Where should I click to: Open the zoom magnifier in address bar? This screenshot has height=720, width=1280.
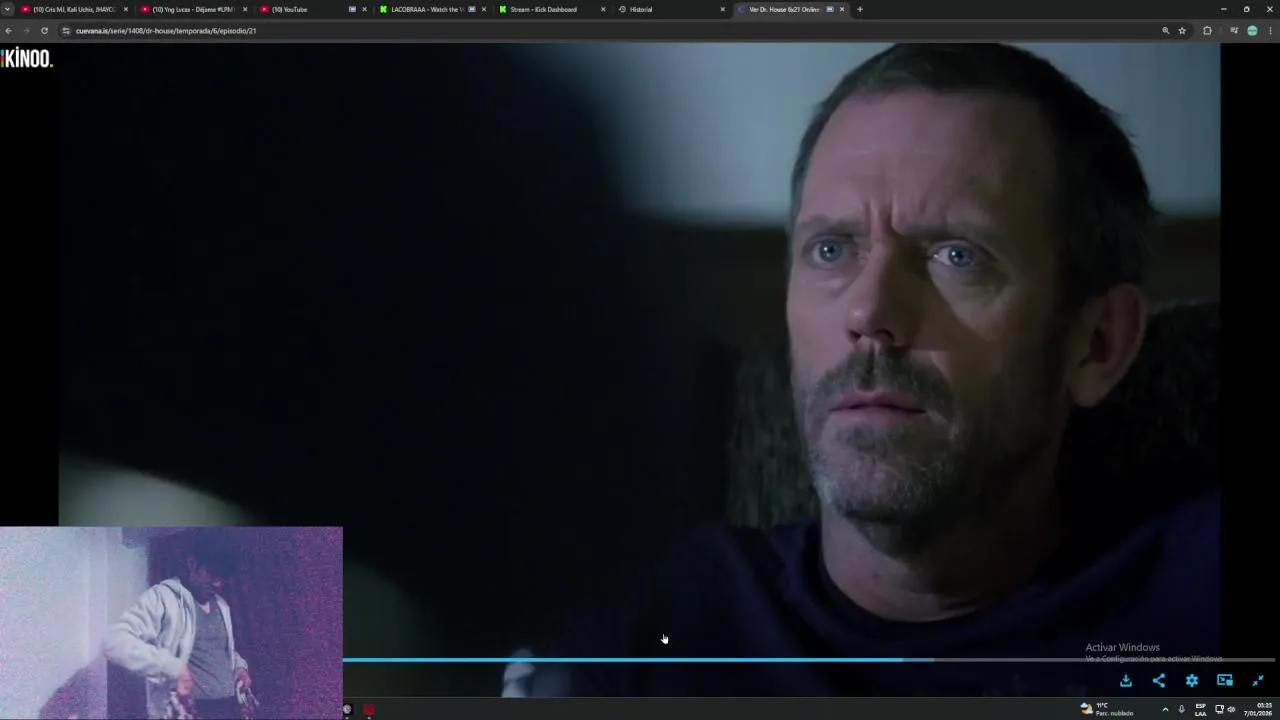[x=1165, y=31]
